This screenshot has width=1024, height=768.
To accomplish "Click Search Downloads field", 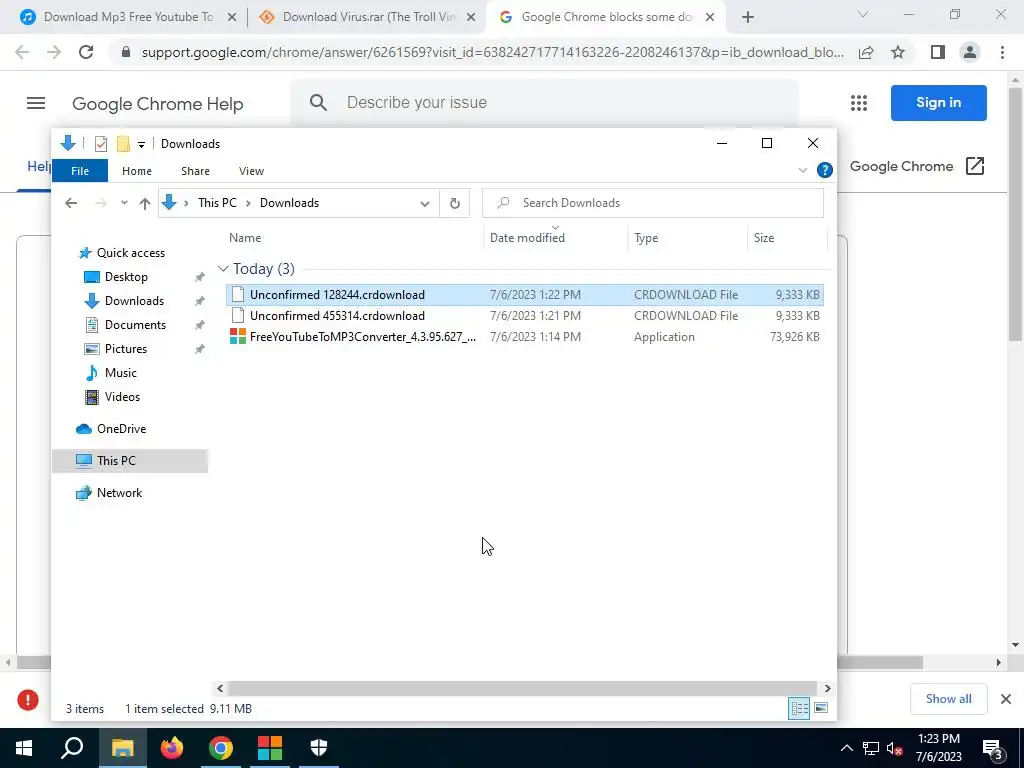I will [653, 203].
